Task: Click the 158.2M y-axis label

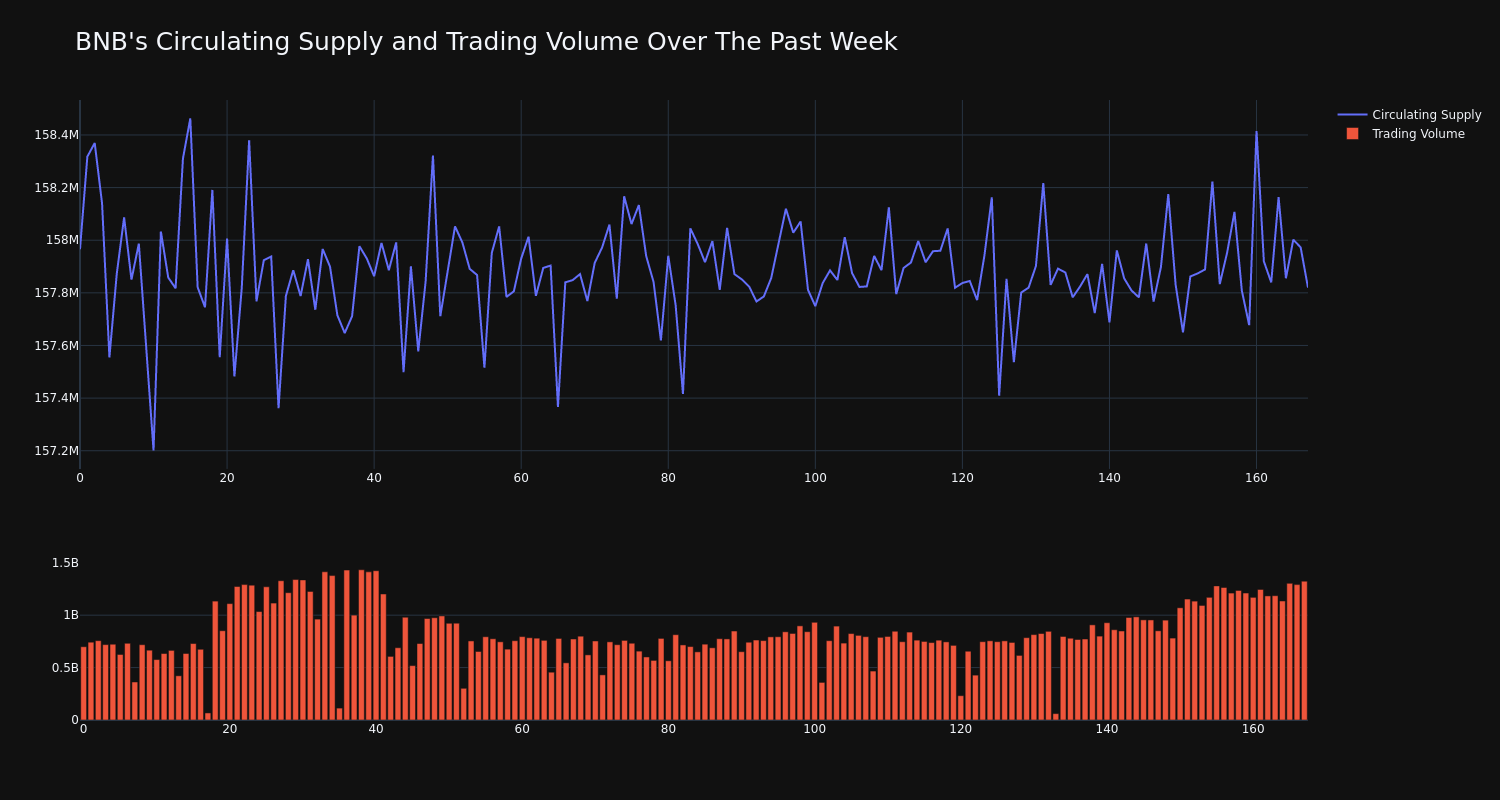Action: click(x=56, y=188)
